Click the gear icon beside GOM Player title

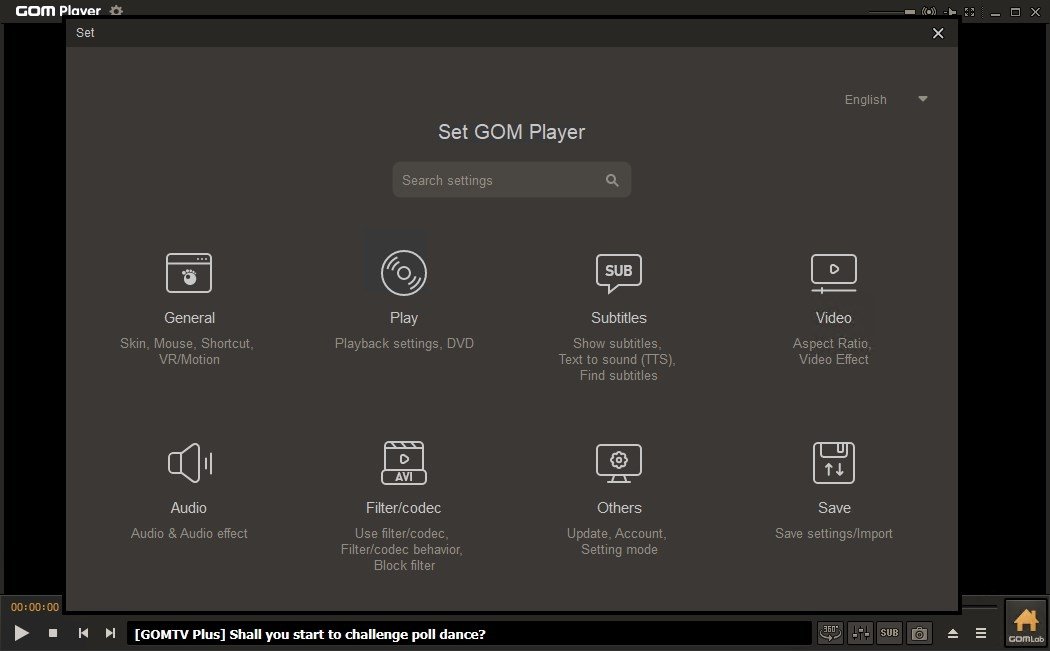[x=117, y=11]
